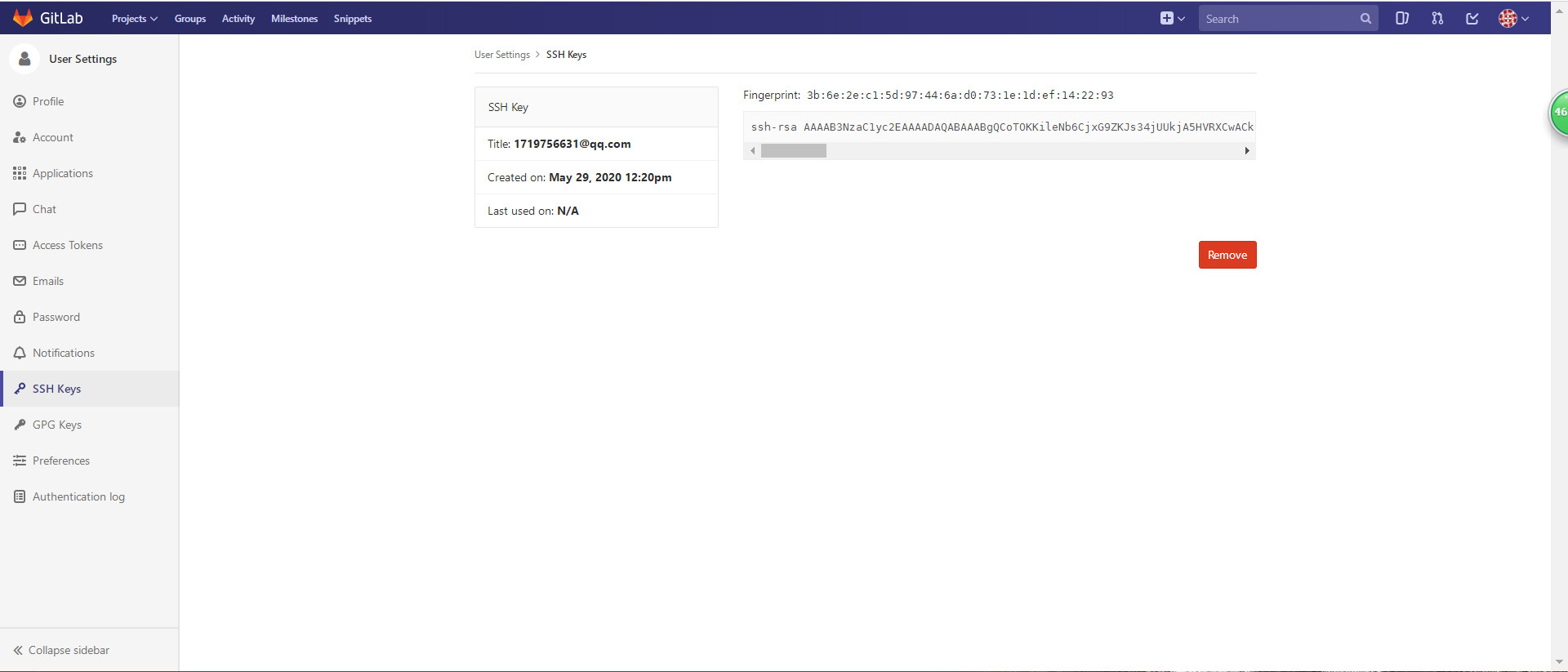Click the Chat bubble icon

pyautogui.click(x=20, y=209)
